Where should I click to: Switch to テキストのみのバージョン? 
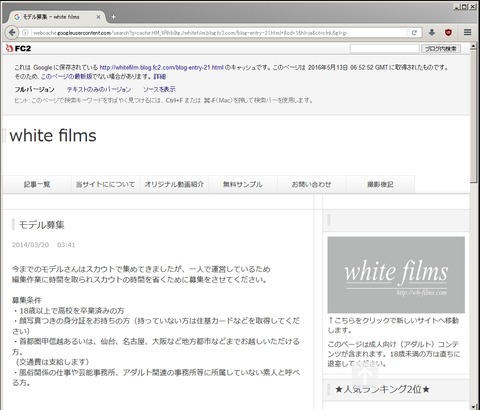(99, 89)
